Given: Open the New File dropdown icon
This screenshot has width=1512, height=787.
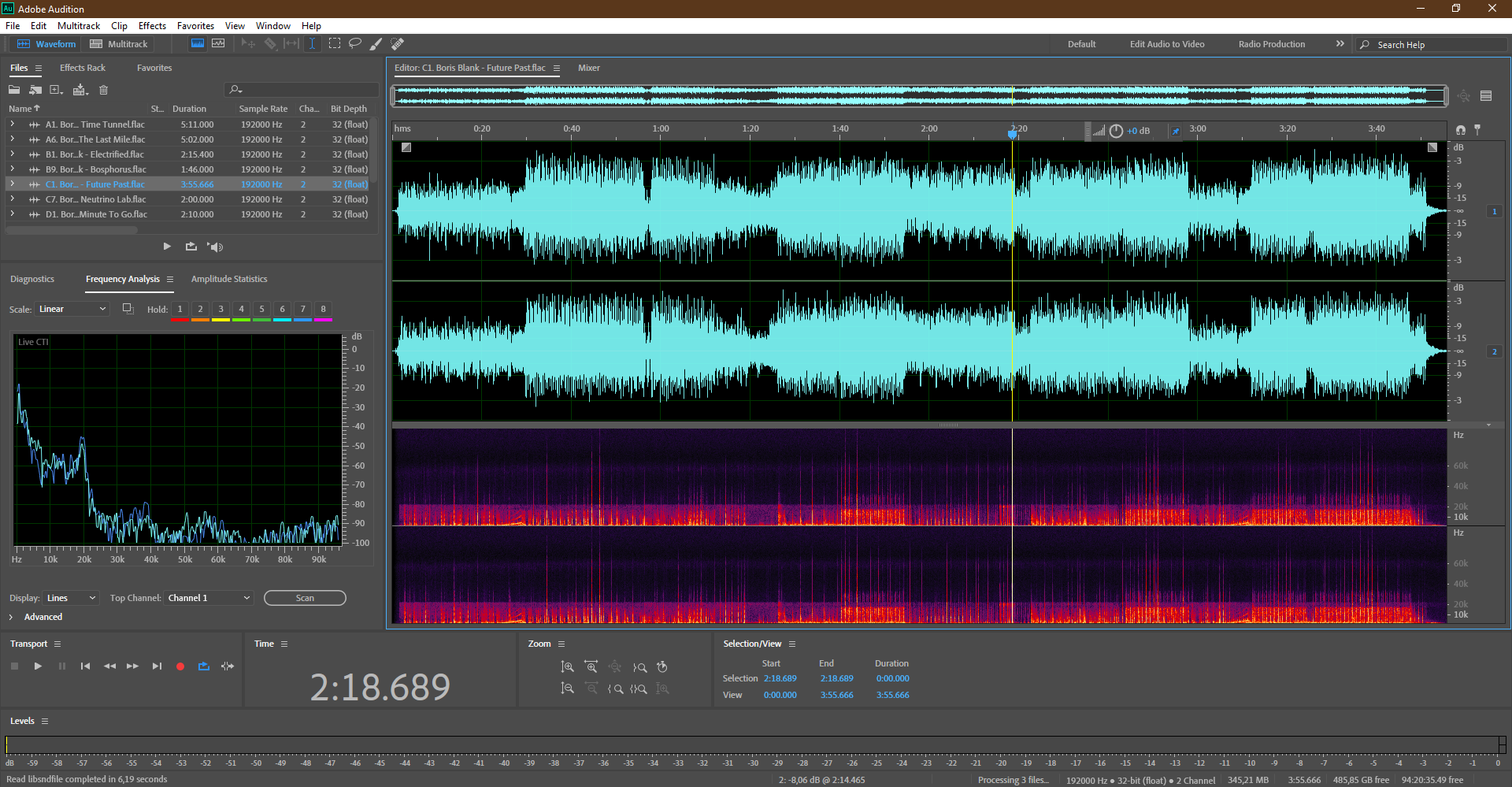Looking at the screenshot, I should coord(57,90).
